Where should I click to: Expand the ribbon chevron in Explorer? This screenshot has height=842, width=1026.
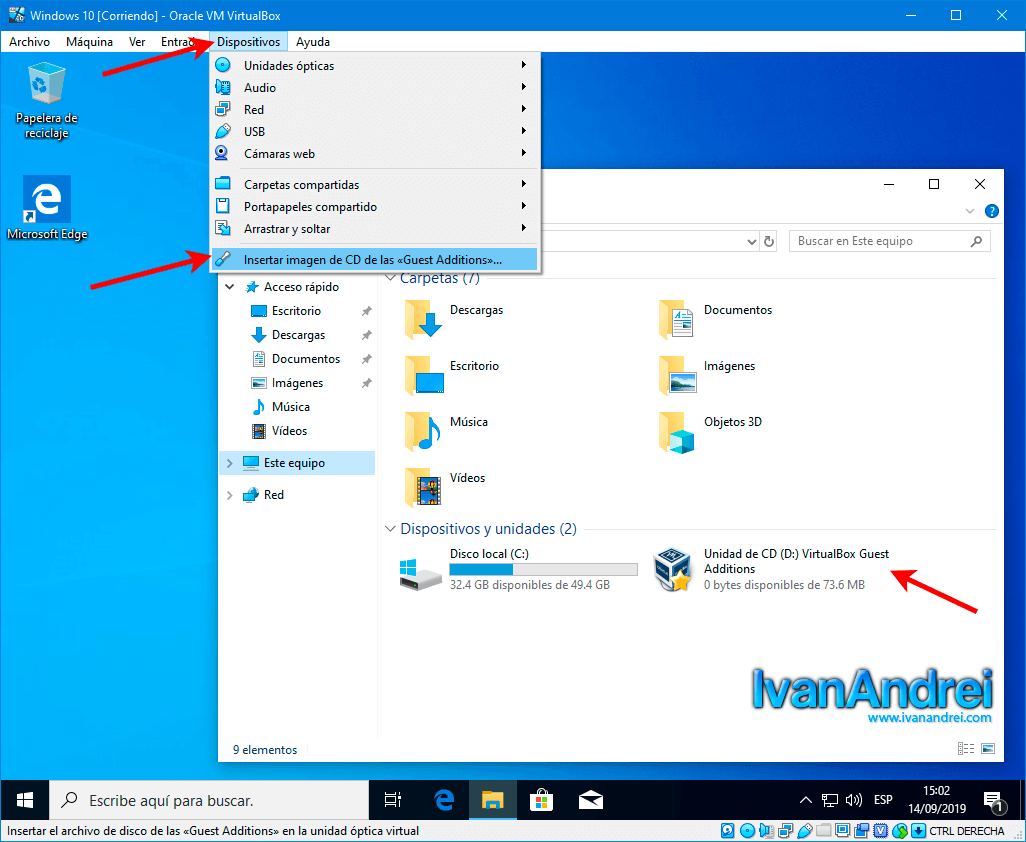970,211
